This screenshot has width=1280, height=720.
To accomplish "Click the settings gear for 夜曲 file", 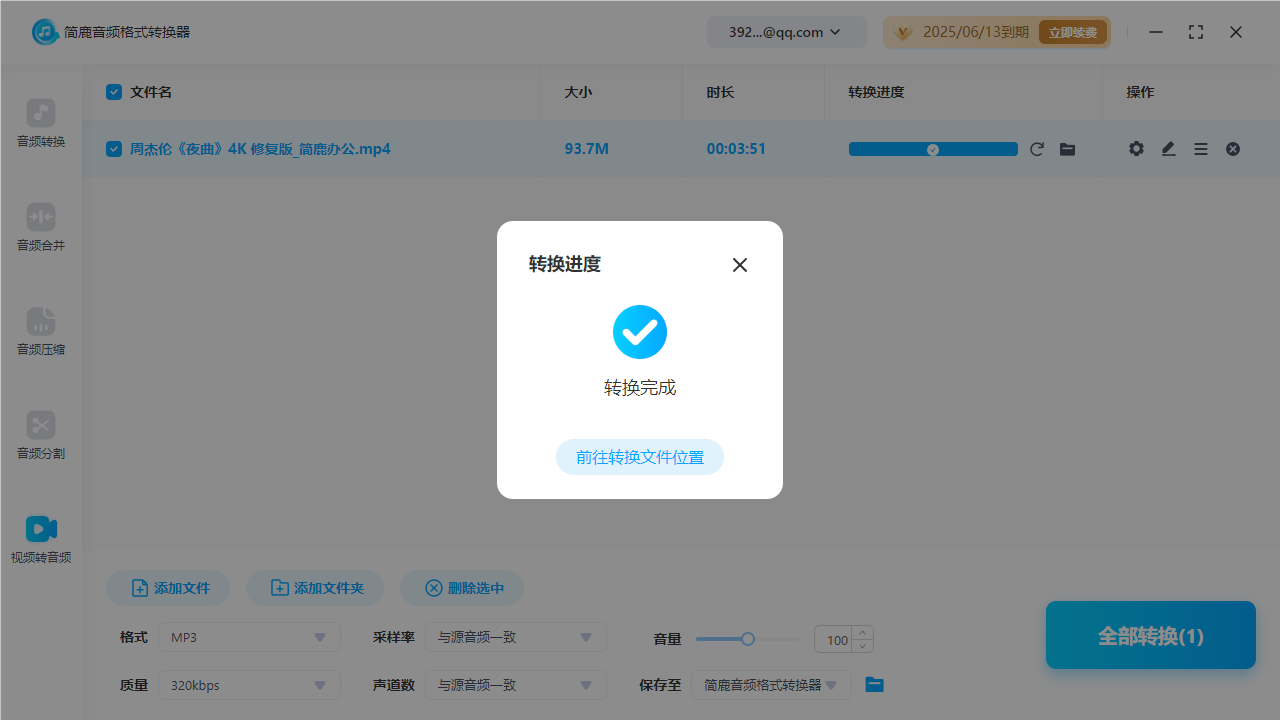I will (1136, 148).
